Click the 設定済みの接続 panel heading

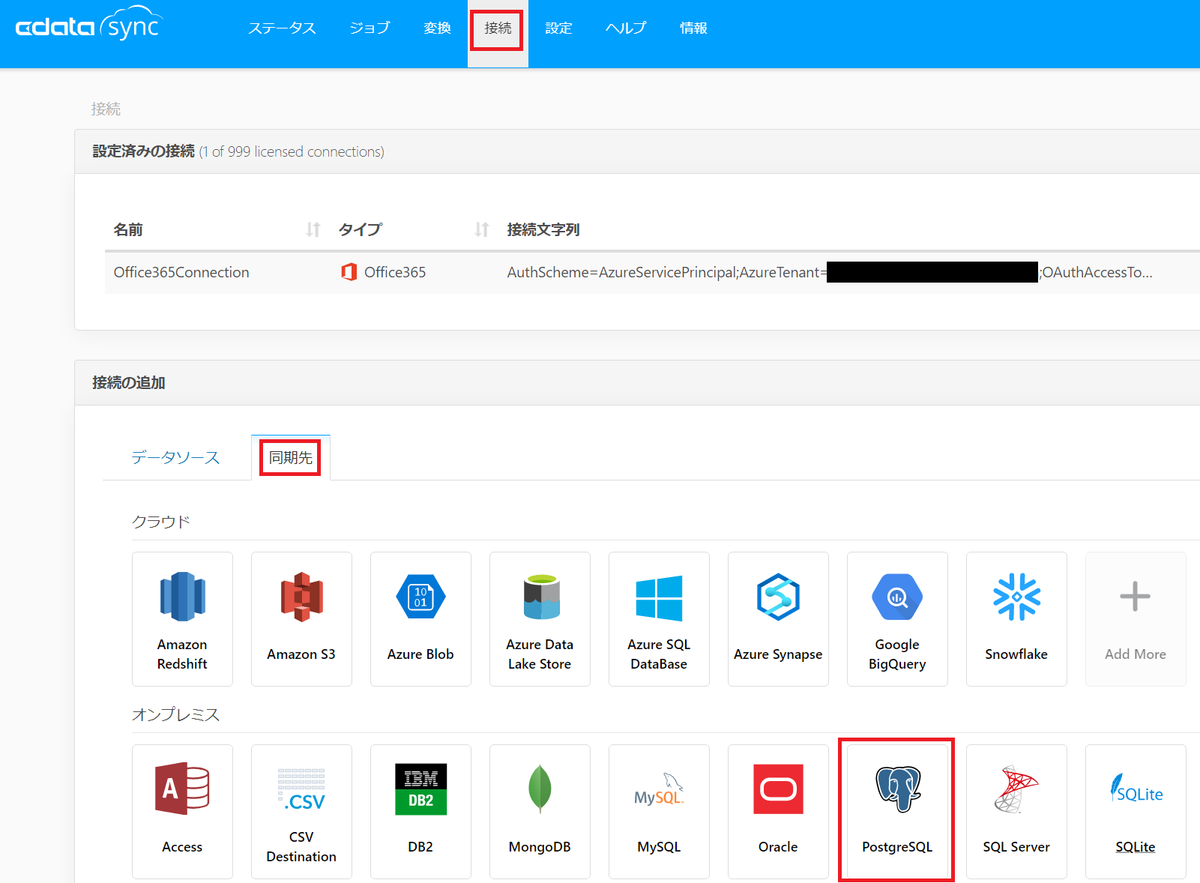(143, 152)
